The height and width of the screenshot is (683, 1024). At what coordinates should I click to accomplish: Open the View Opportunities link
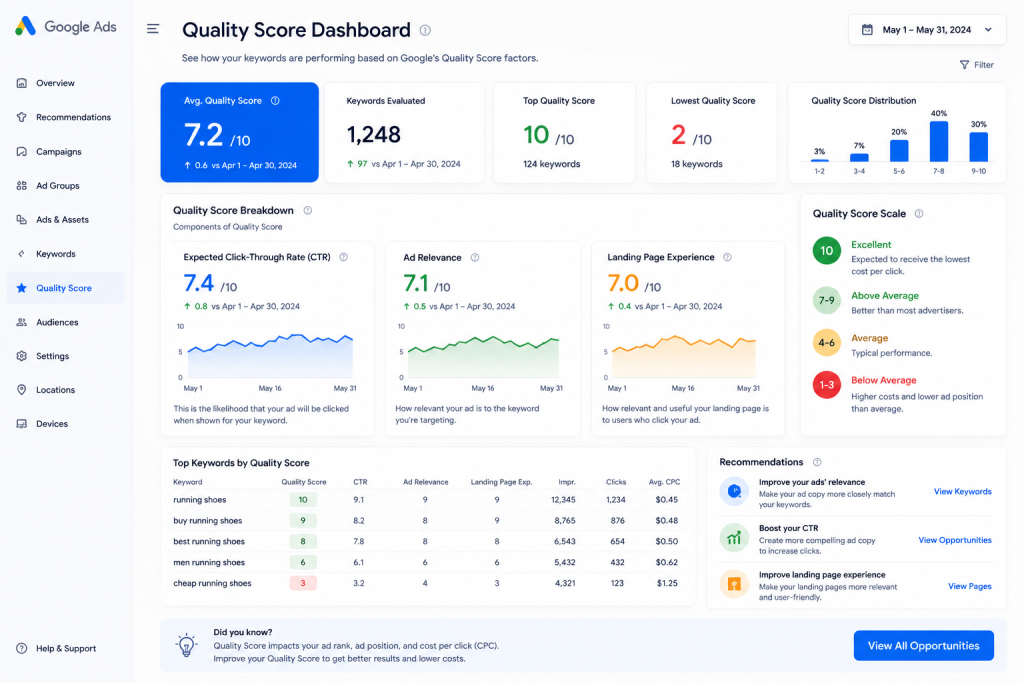(955, 540)
